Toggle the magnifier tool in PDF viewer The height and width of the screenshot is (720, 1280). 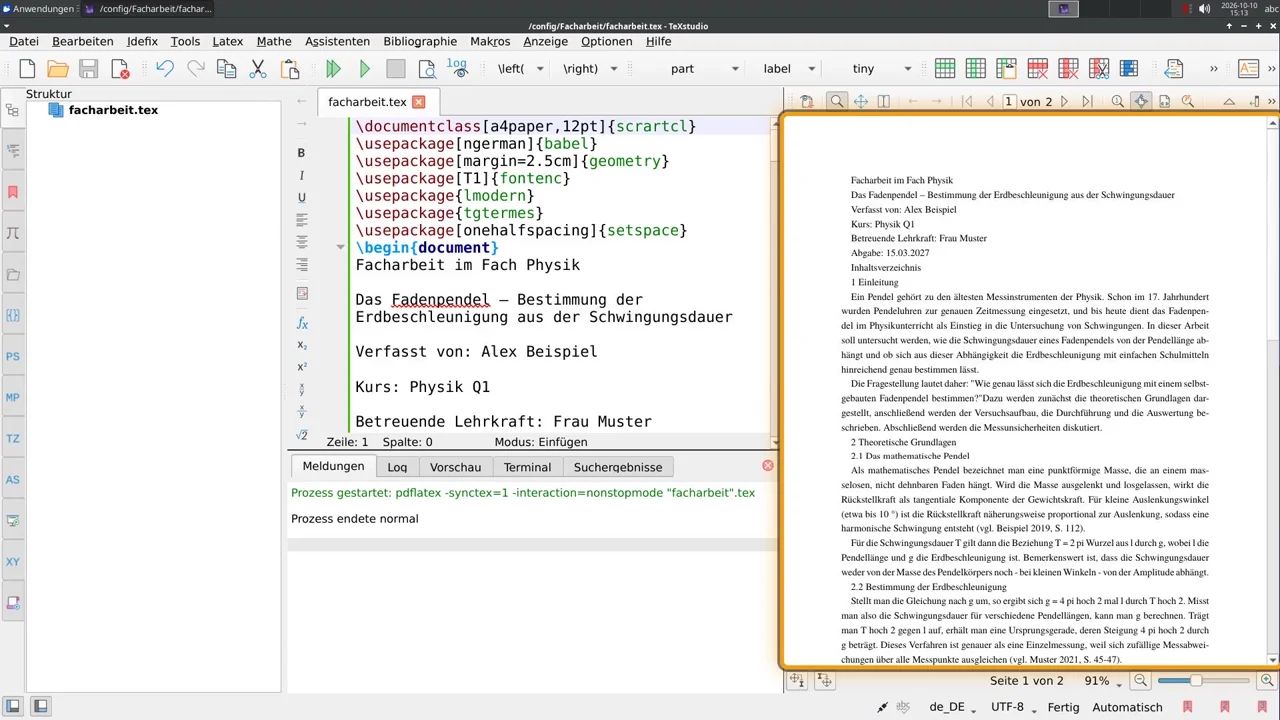click(x=836, y=101)
